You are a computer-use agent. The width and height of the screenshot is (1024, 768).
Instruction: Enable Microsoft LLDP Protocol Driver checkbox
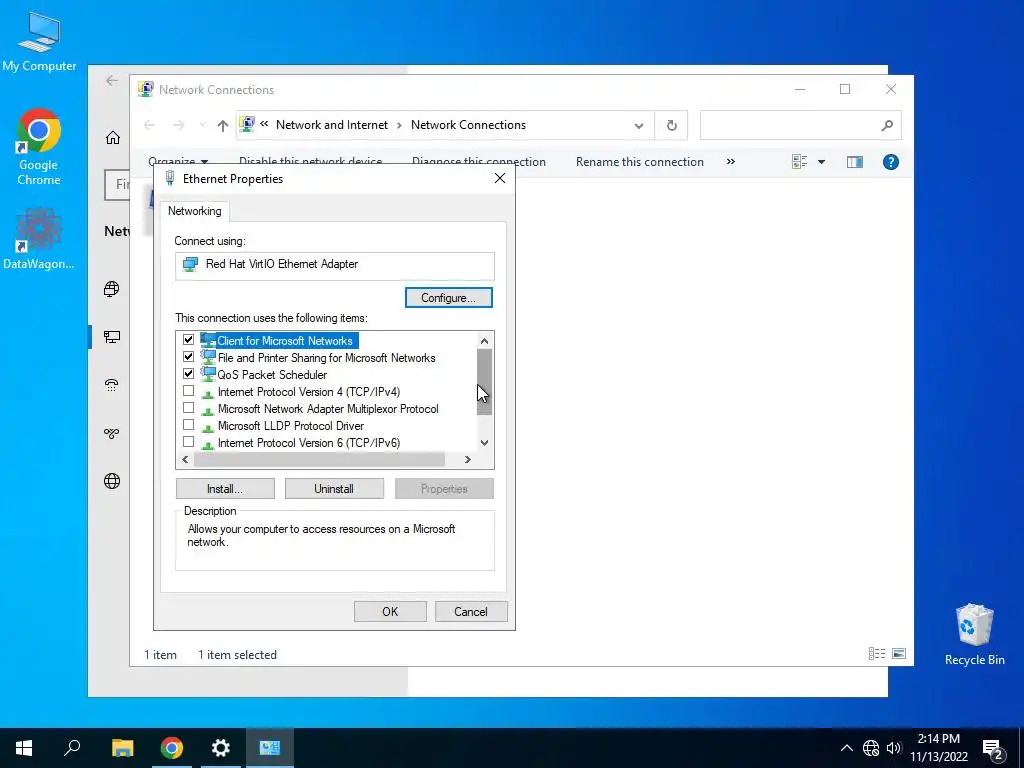pos(188,424)
